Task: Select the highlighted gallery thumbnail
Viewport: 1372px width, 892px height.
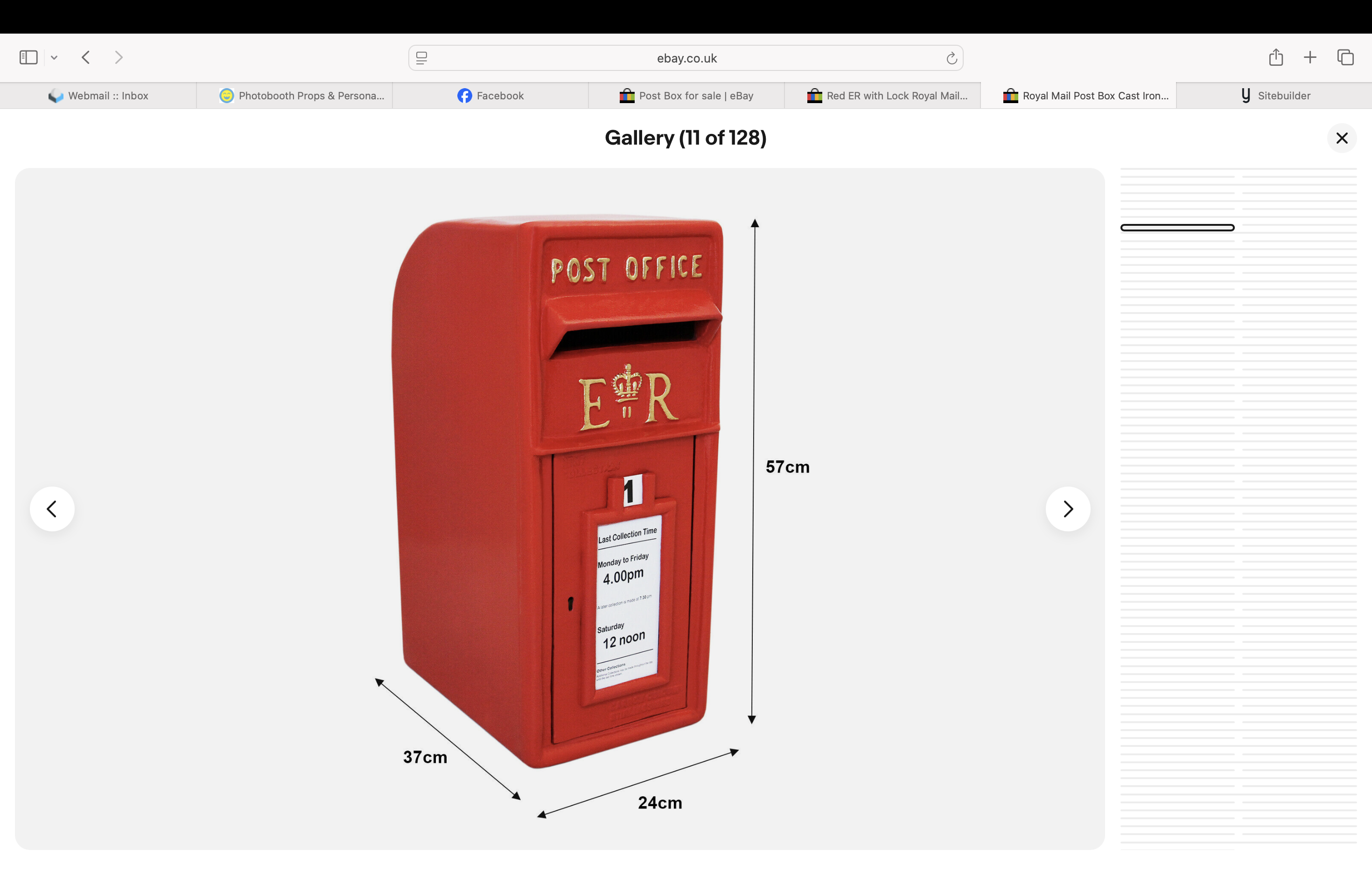Action: [1177, 228]
